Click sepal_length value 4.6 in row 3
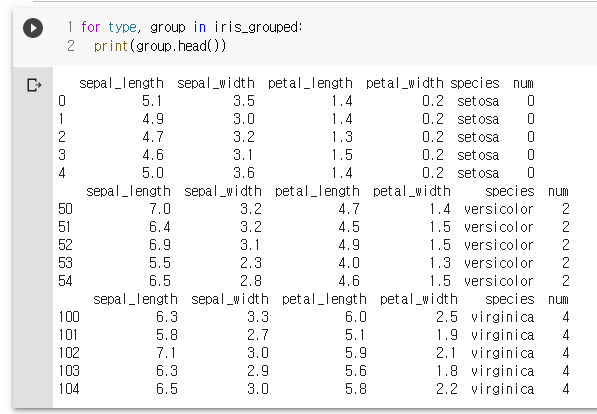Screen dimensions: 597x414 [x=153, y=155]
